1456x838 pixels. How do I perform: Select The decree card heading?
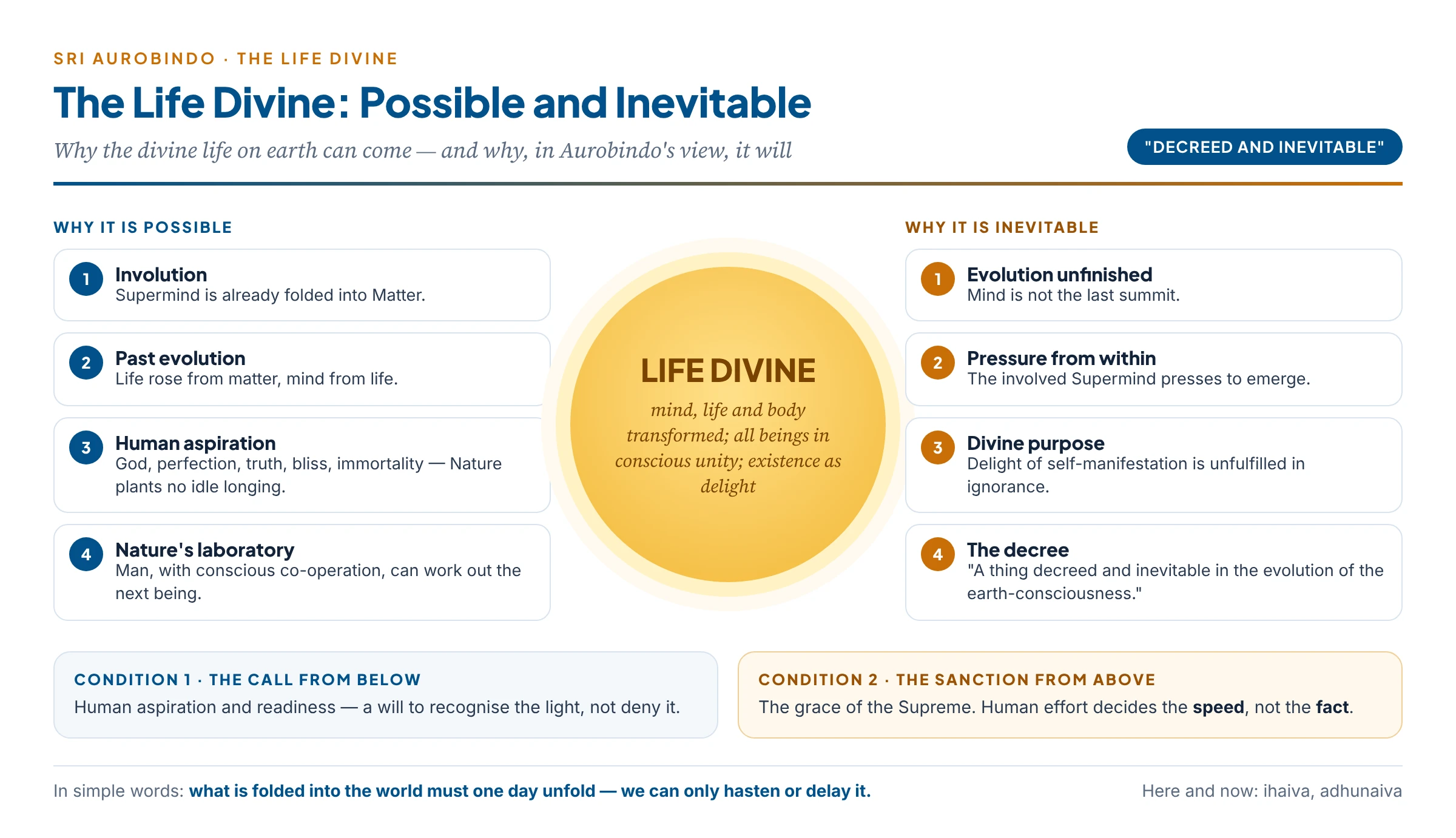1018,550
